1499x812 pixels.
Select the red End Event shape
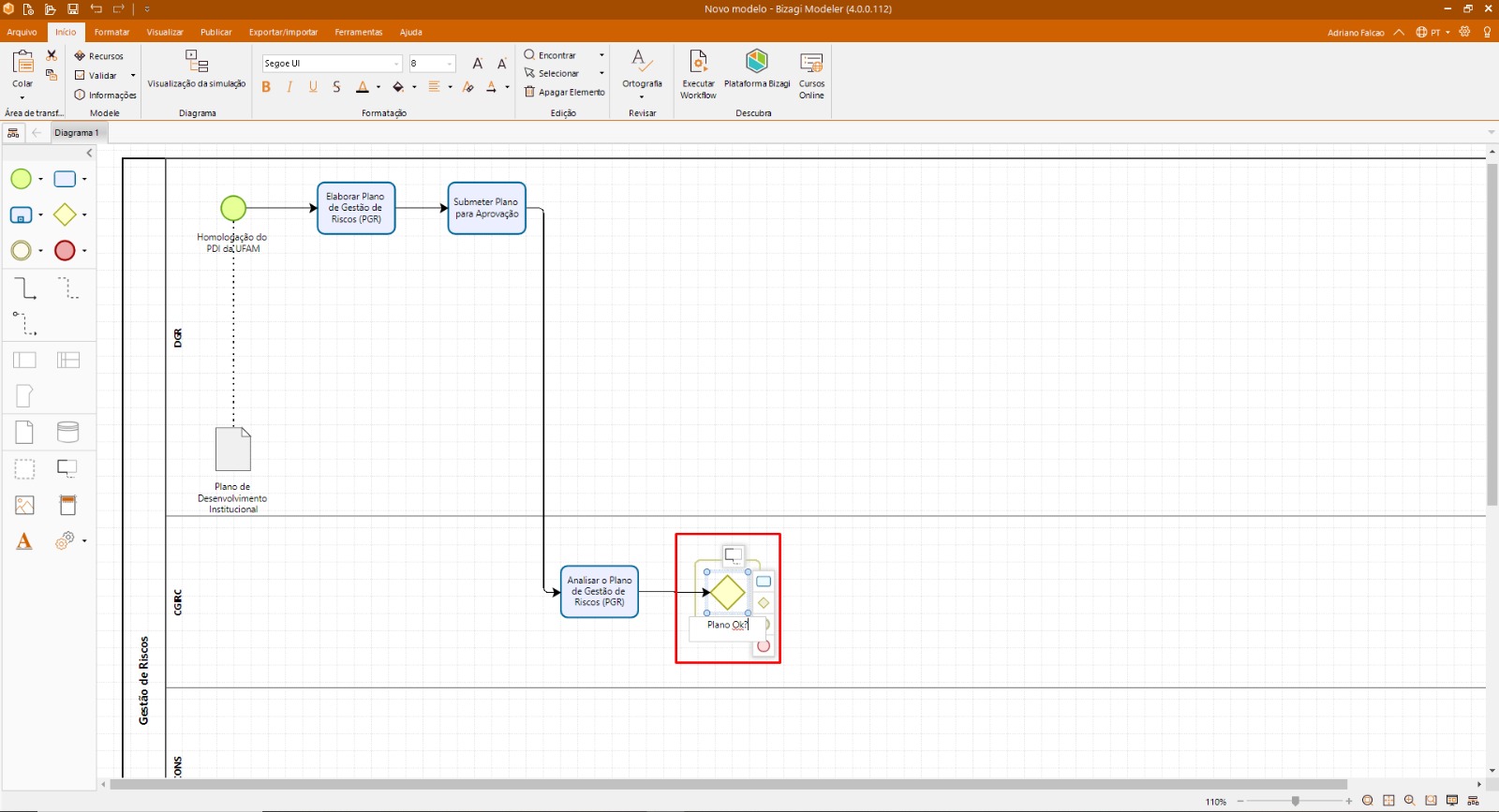click(65, 250)
